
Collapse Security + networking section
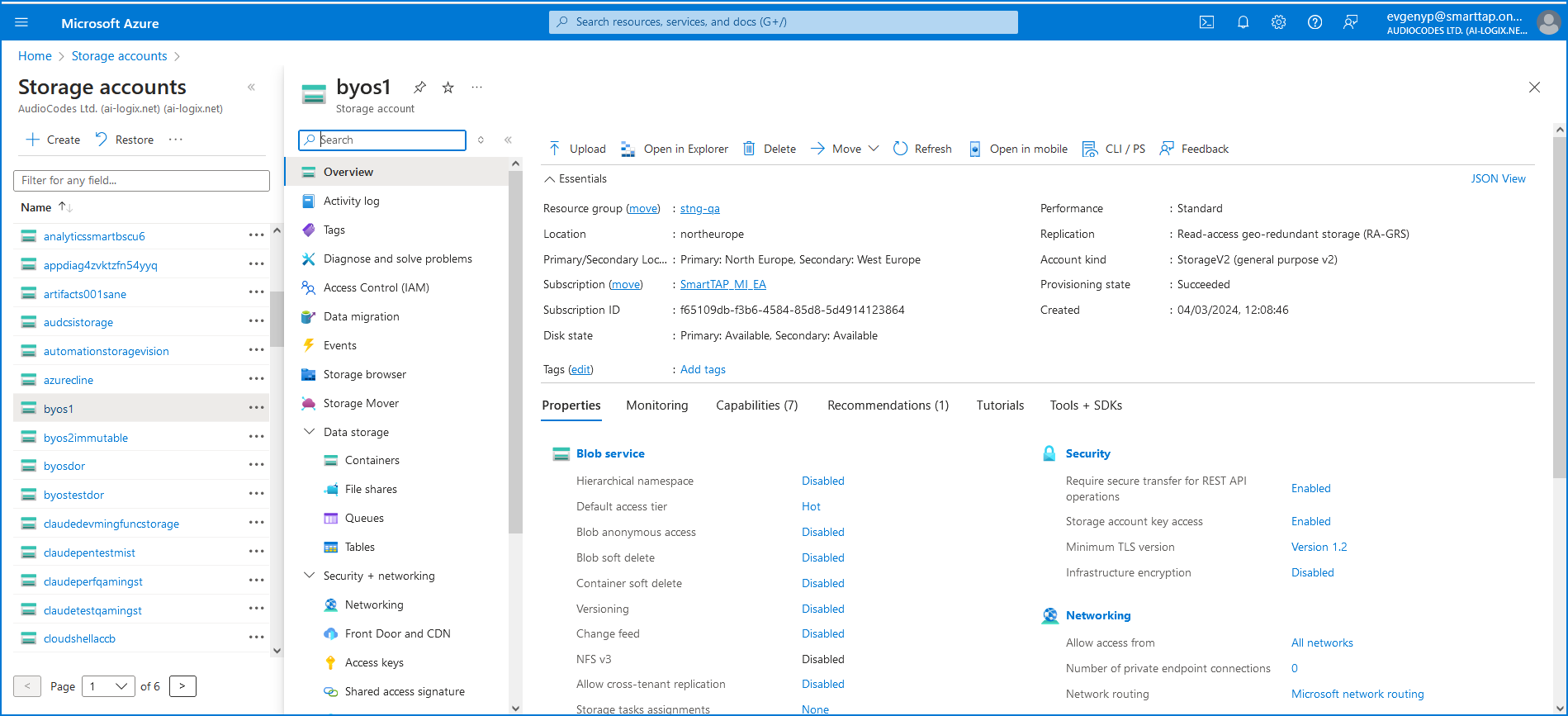(309, 576)
